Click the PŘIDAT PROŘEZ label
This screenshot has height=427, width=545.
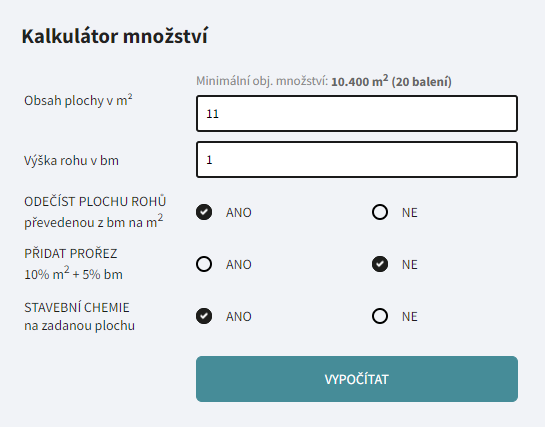coord(71,254)
